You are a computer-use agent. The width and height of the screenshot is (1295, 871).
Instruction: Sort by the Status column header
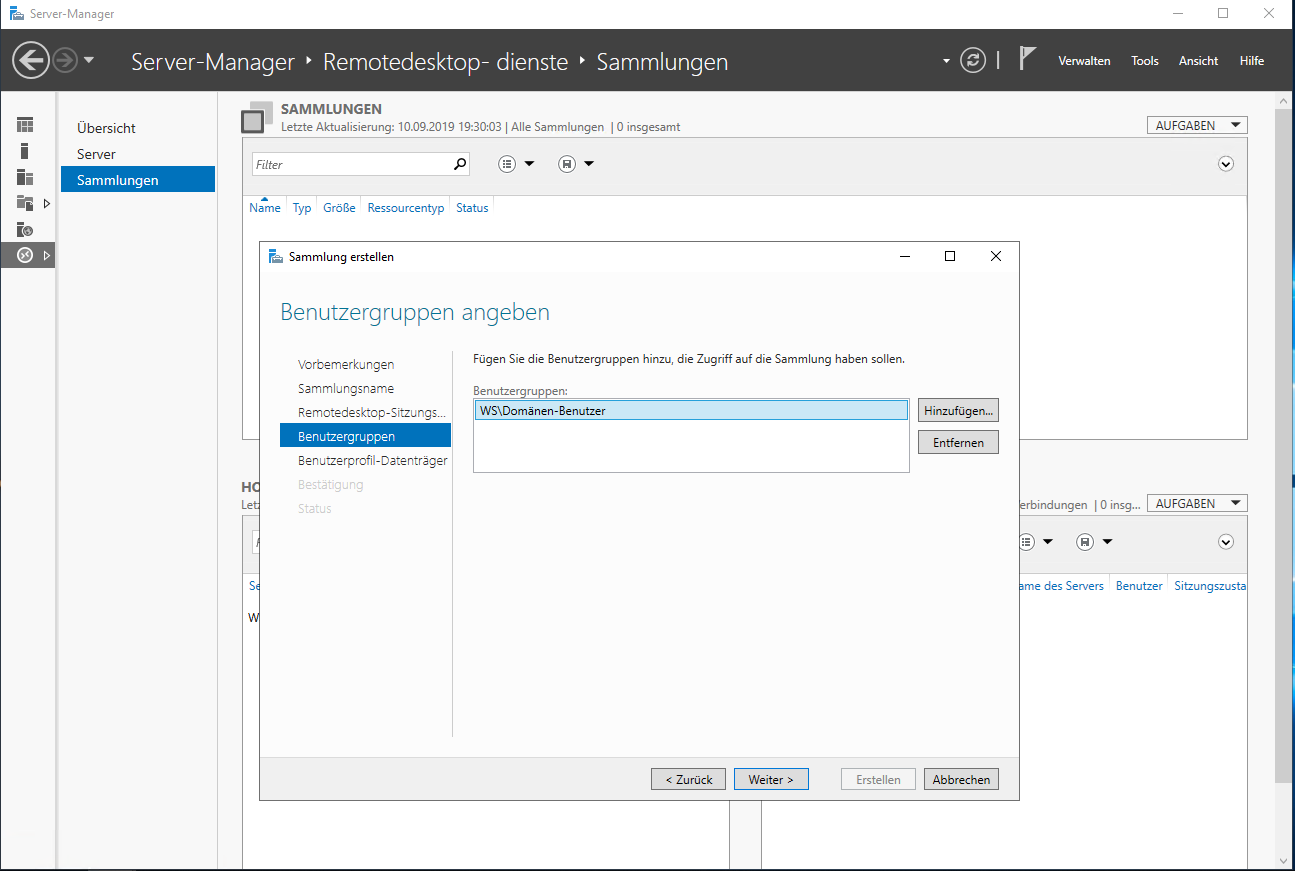472,208
